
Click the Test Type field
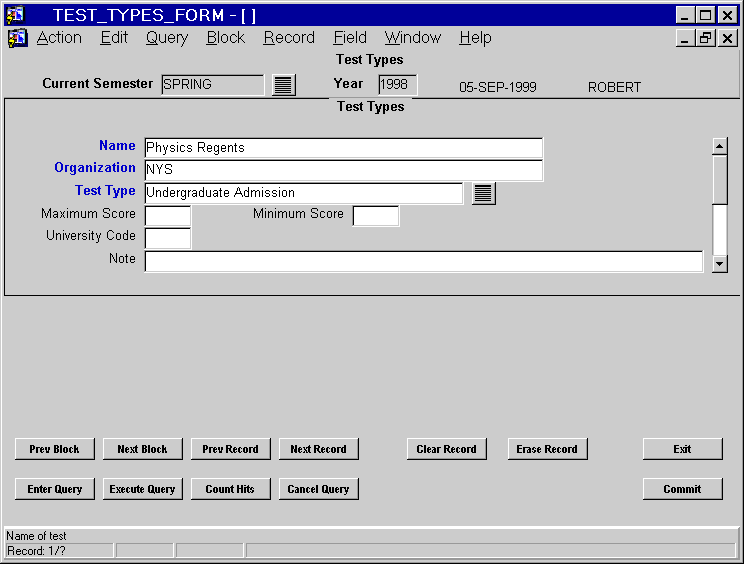pos(304,193)
